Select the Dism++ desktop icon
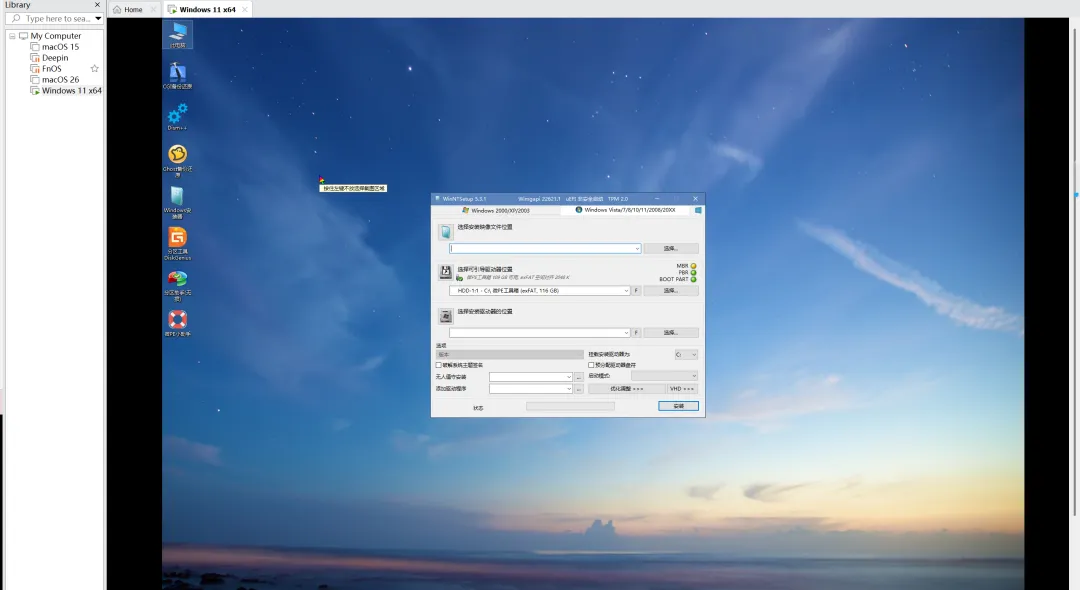The image size is (1080, 590). point(178,116)
